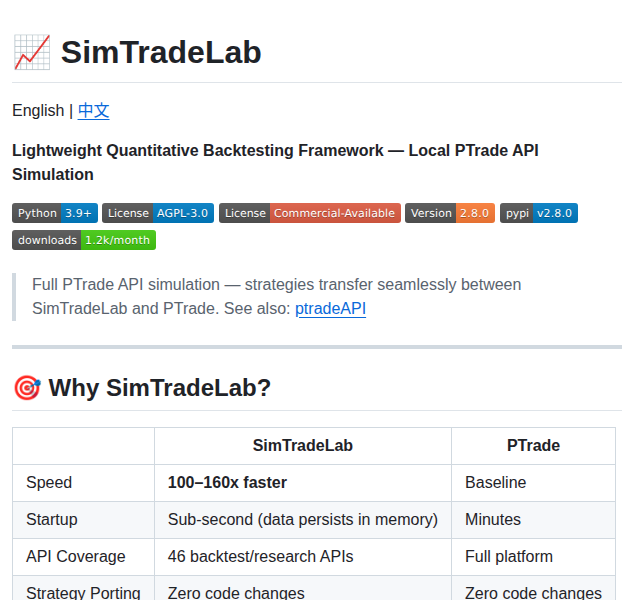Click the SimTradeLab main heading
The image size is (631, 600).
[161, 52]
